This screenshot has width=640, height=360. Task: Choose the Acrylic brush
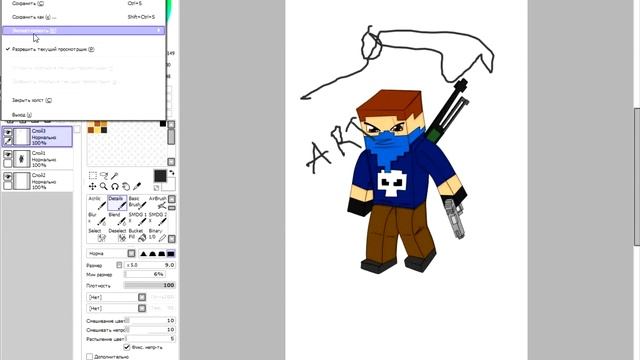(x=97, y=203)
